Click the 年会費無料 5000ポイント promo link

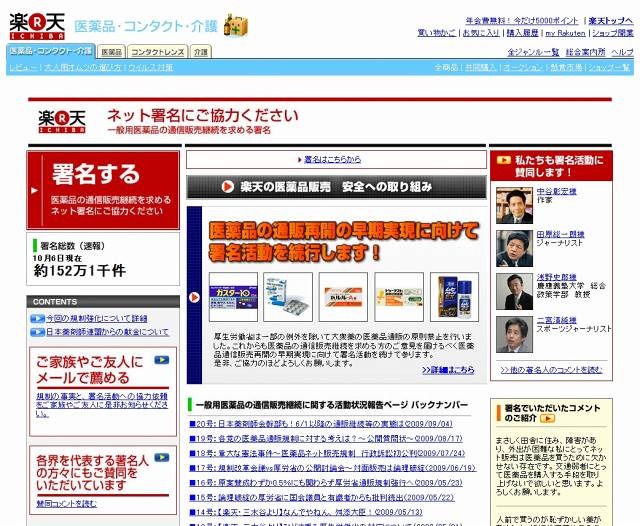[x=522, y=20]
